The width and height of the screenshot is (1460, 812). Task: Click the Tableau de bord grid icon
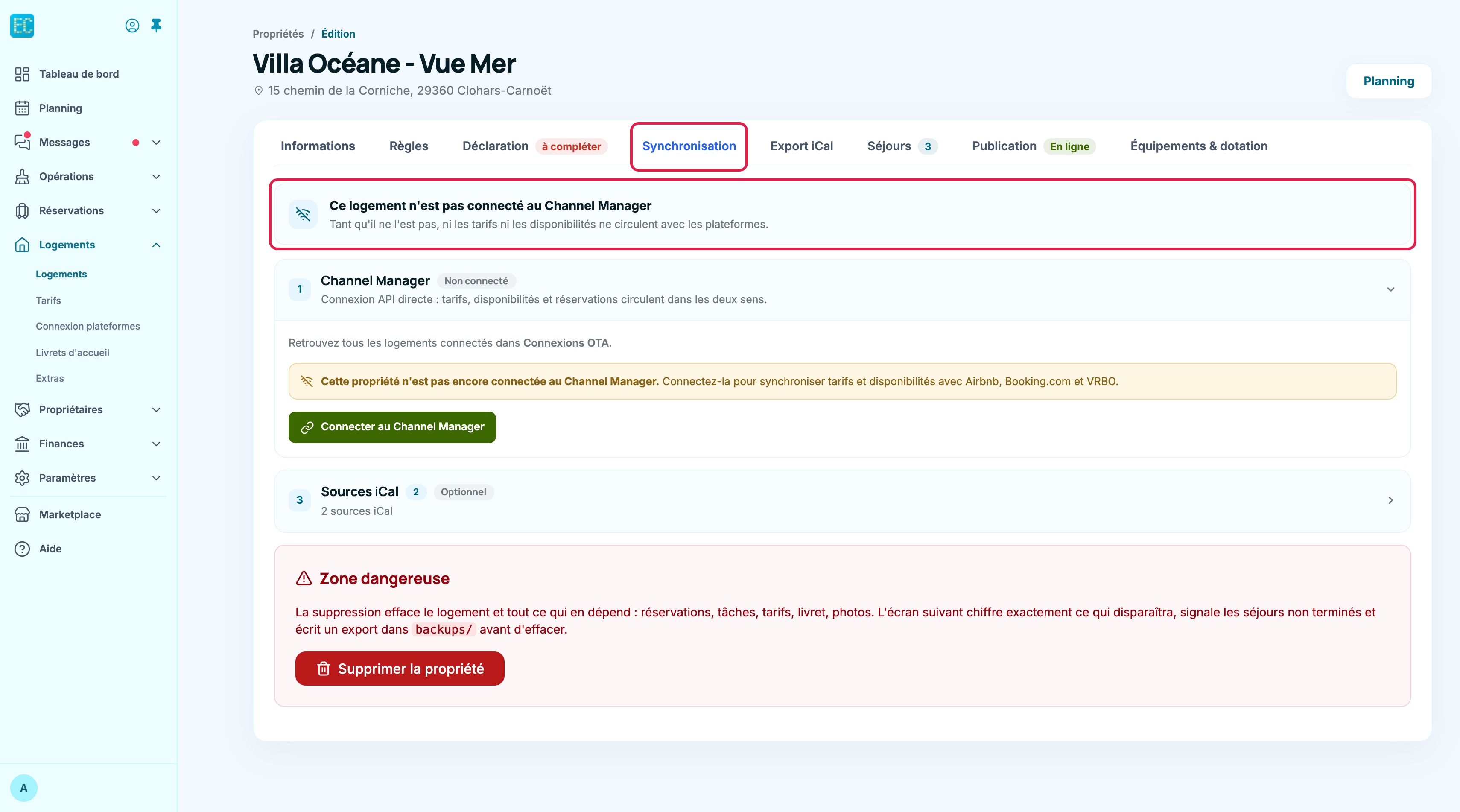pyautogui.click(x=22, y=74)
